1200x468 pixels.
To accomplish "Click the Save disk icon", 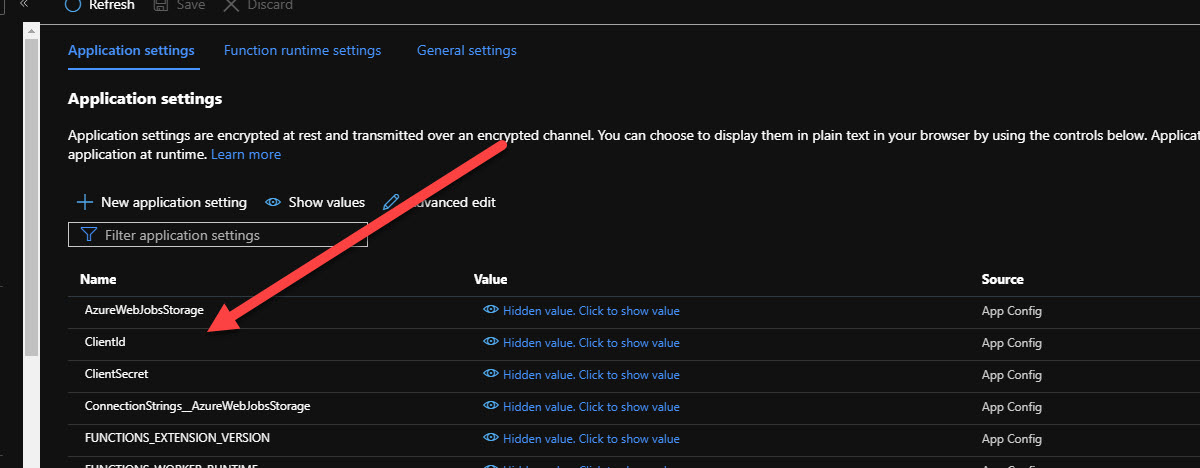I will click(x=161, y=5).
